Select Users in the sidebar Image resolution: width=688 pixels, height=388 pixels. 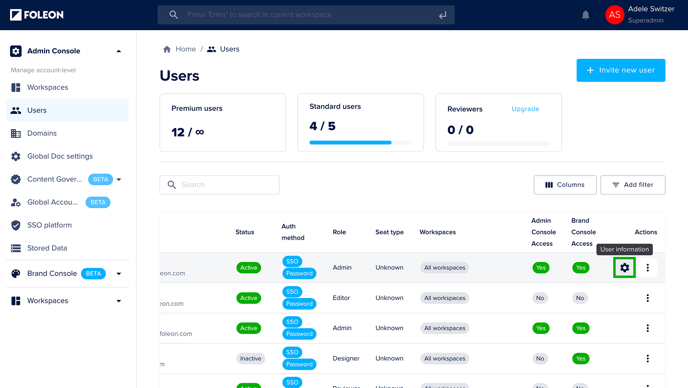(x=67, y=110)
